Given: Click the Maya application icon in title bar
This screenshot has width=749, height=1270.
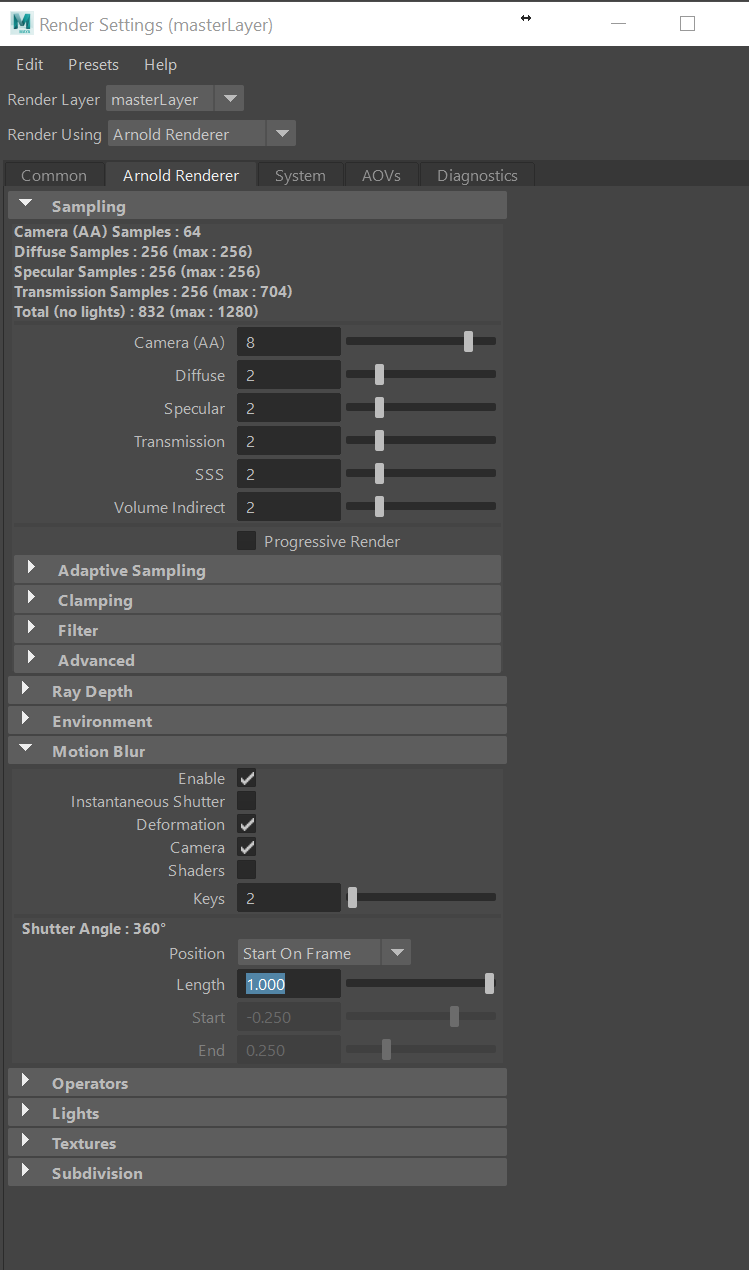Looking at the screenshot, I should [21, 23].
